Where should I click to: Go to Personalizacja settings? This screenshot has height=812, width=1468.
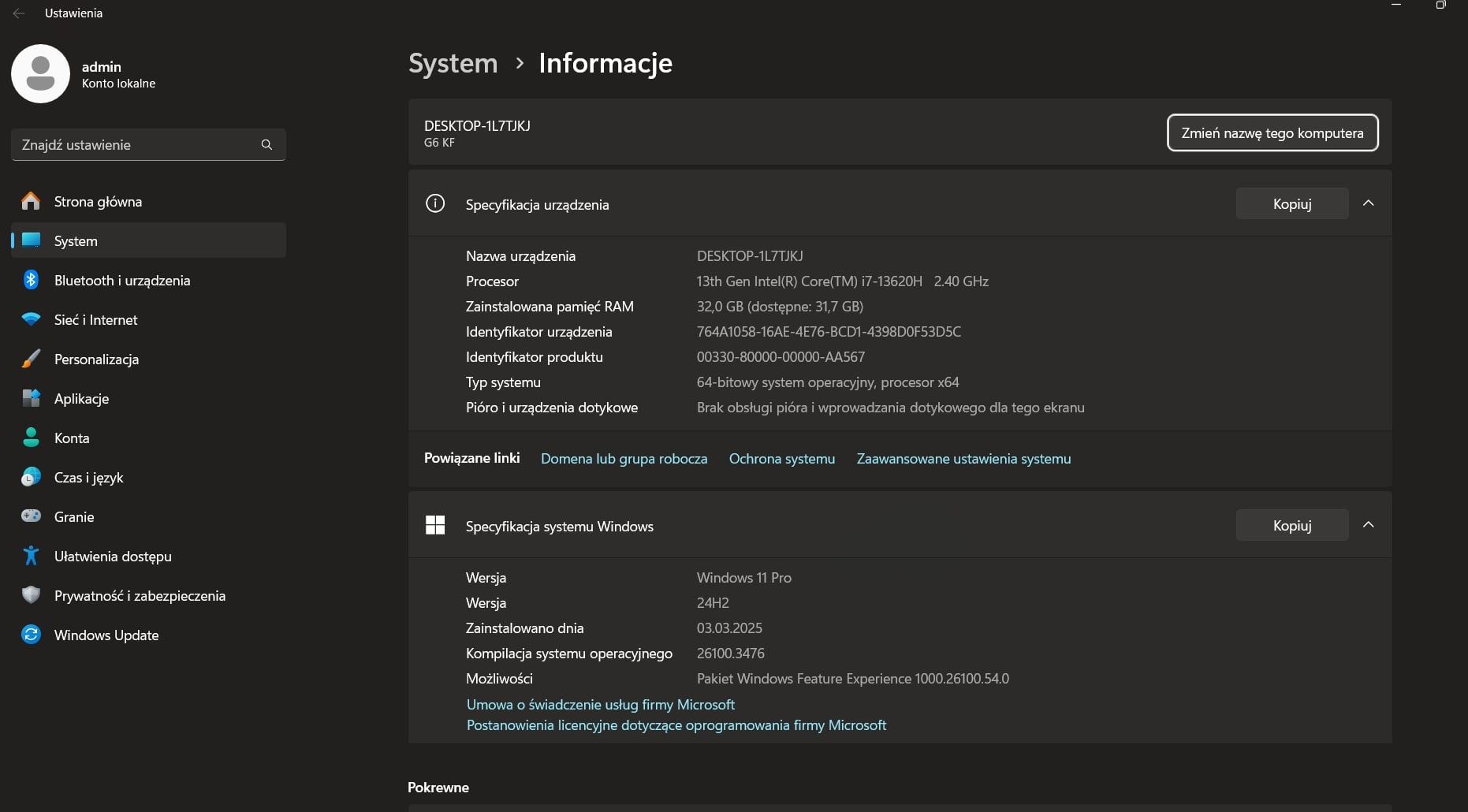[x=148, y=359]
